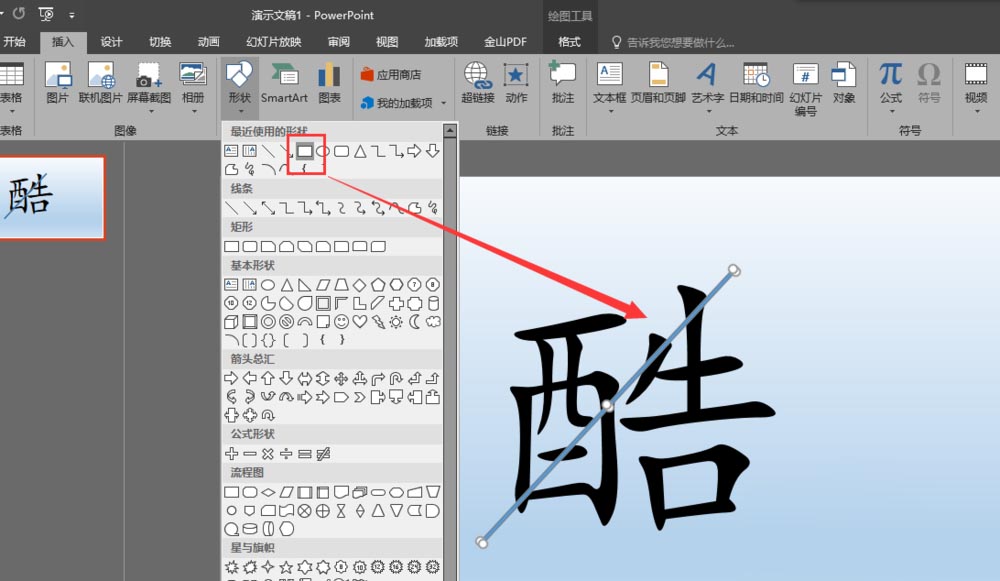Select the crescent moon shape
Viewport: 1000px width, 581px height.
415,321
